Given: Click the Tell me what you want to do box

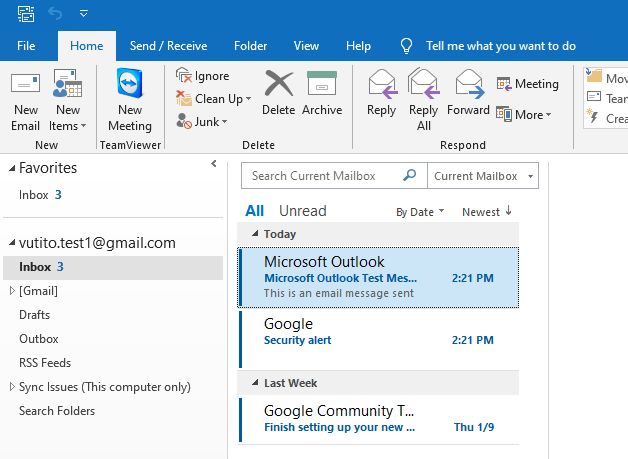Looking at the screenshot, I should click(501, 46).
